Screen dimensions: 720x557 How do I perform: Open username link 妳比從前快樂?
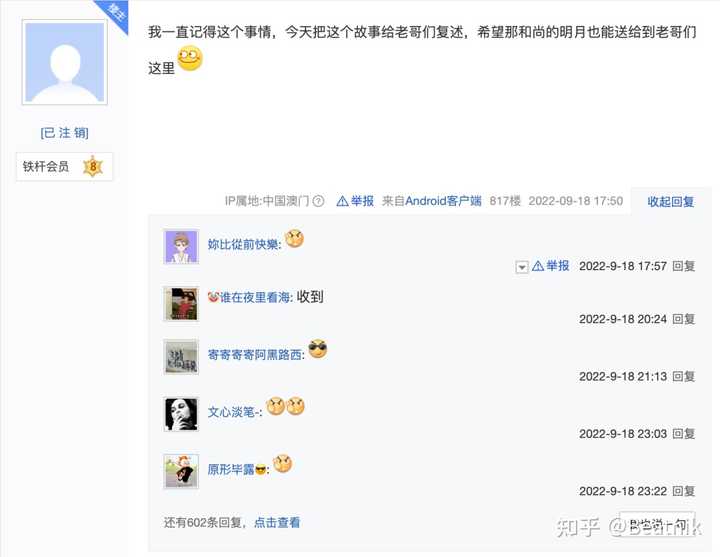[x=243, y=244]
